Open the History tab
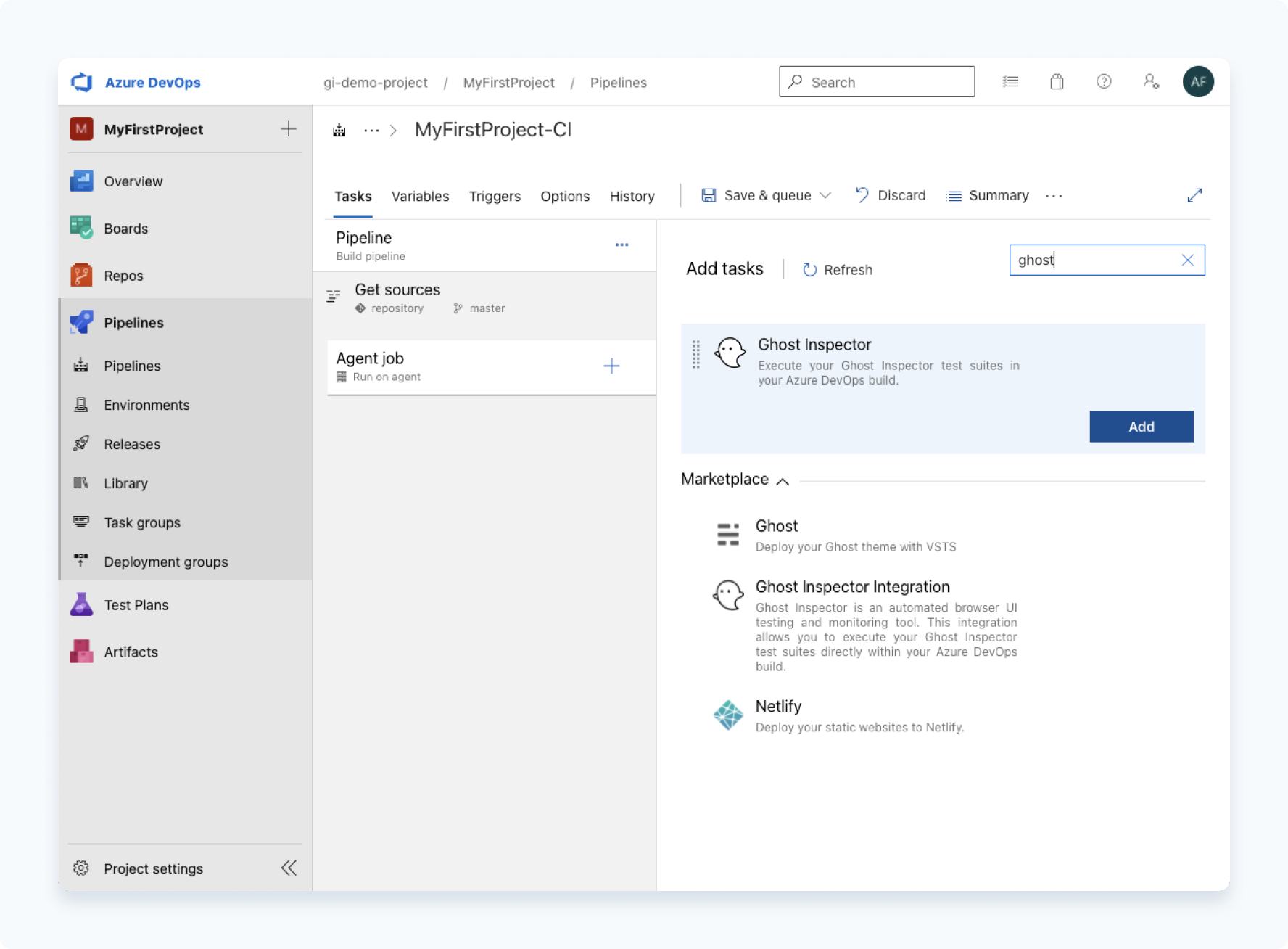Image resolution: width=1288 pixels, height=949 pixels. [x=631, y=196]
